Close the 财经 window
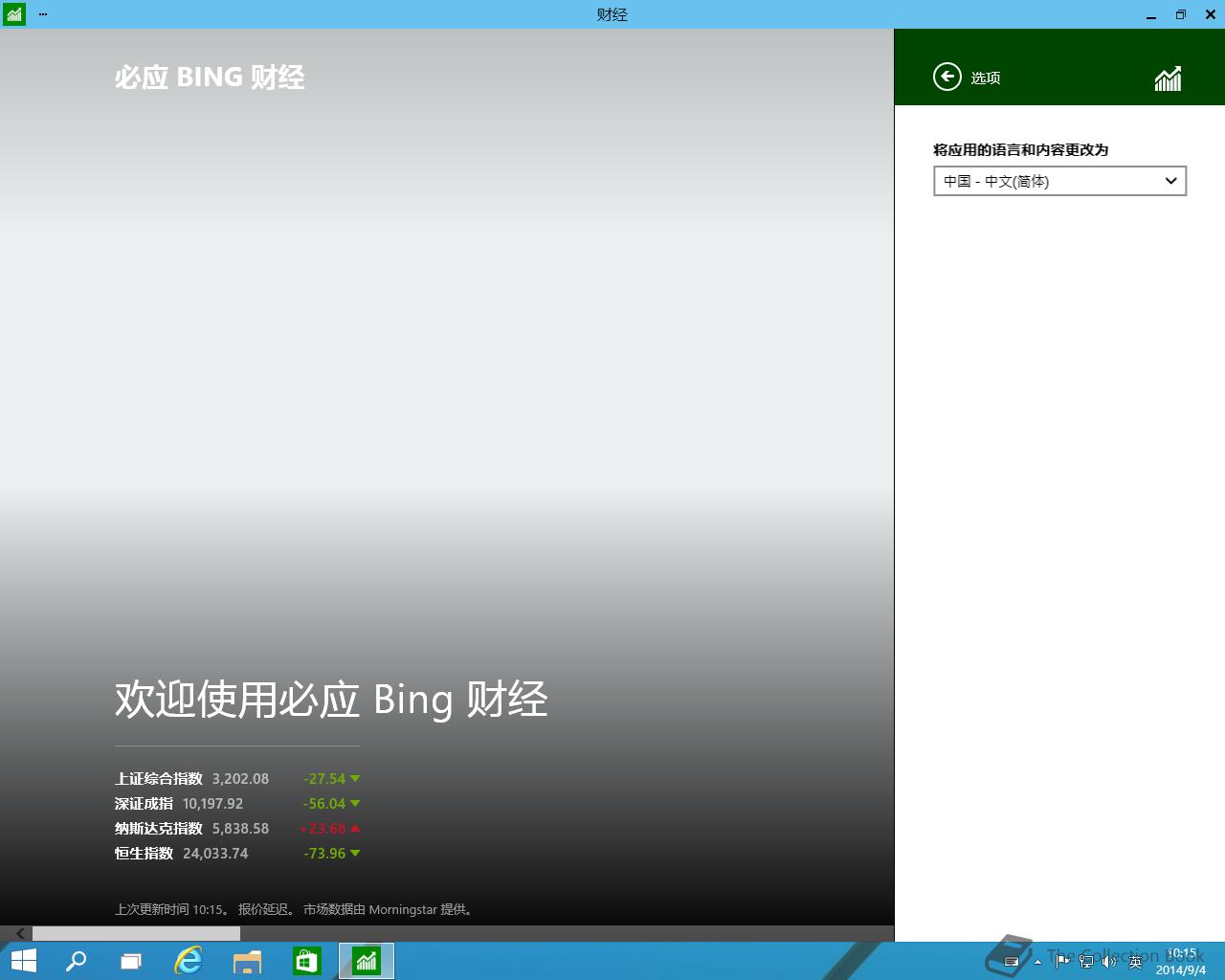This screenshot has height=980, width=1225. tap(1210, 14)
